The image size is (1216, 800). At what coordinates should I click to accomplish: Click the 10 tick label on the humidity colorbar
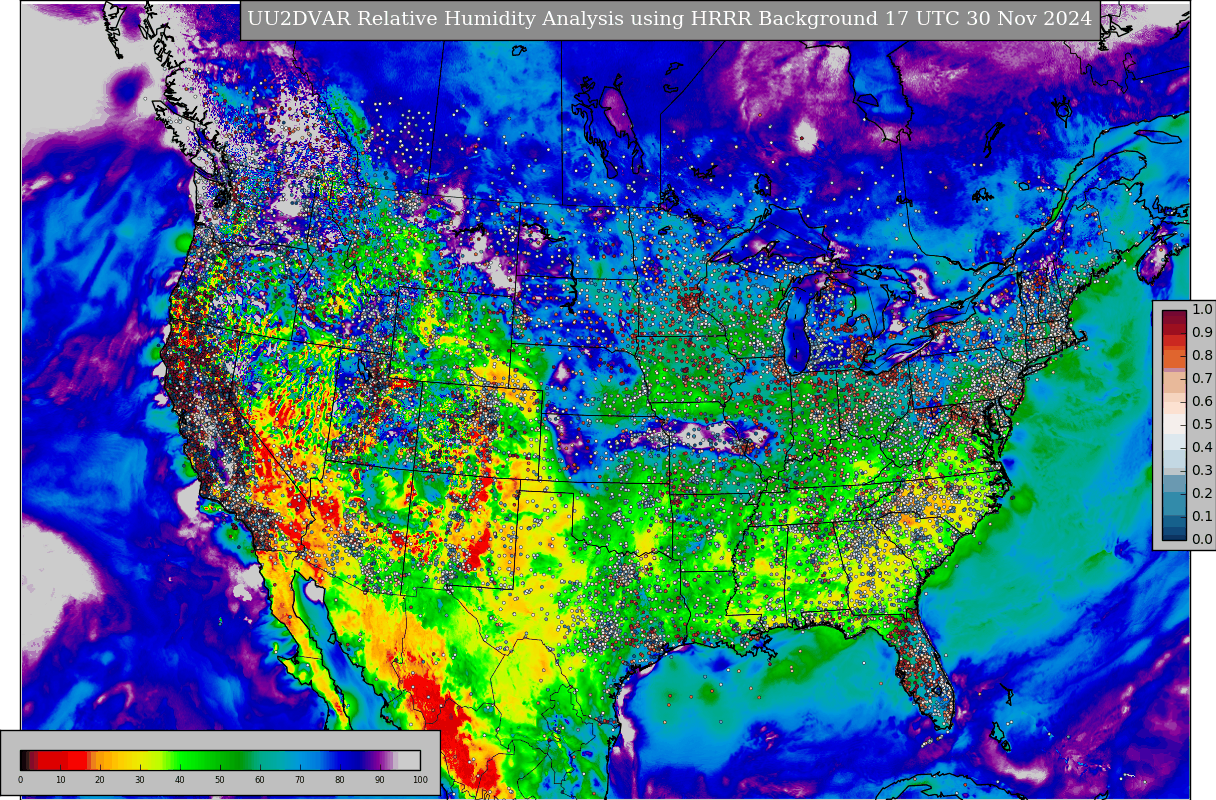tap(60, 780)
